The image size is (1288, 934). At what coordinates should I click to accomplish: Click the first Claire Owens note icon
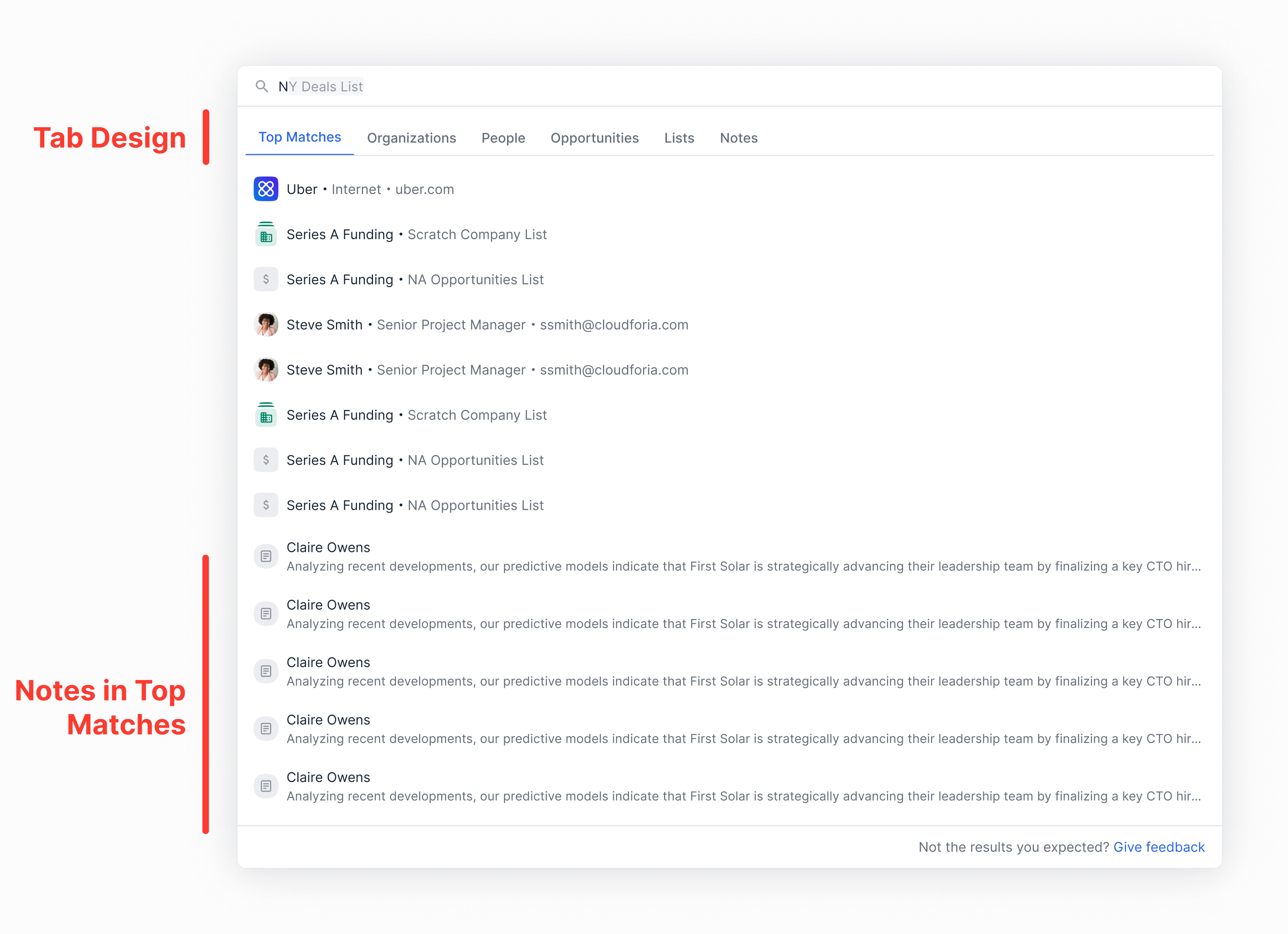[x=266, y=557]
